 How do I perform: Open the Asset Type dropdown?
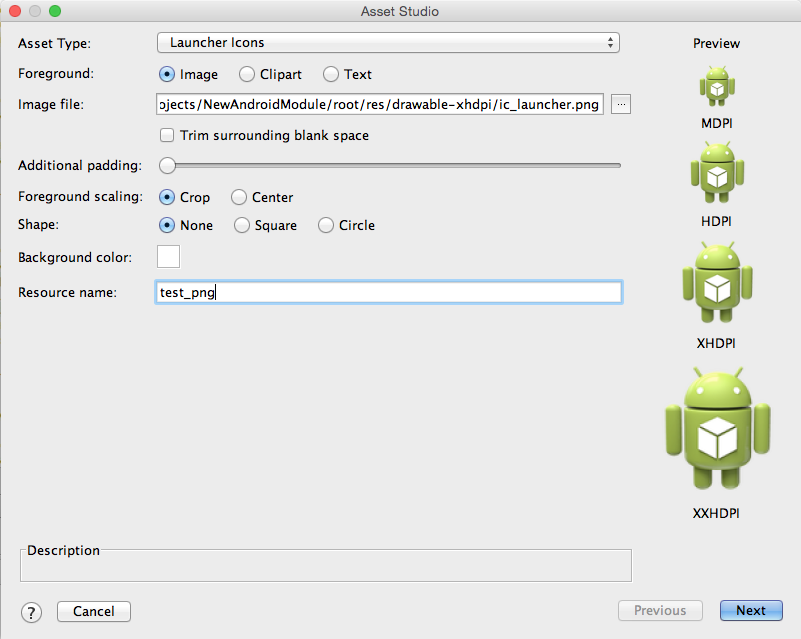[x=388, y=43]
